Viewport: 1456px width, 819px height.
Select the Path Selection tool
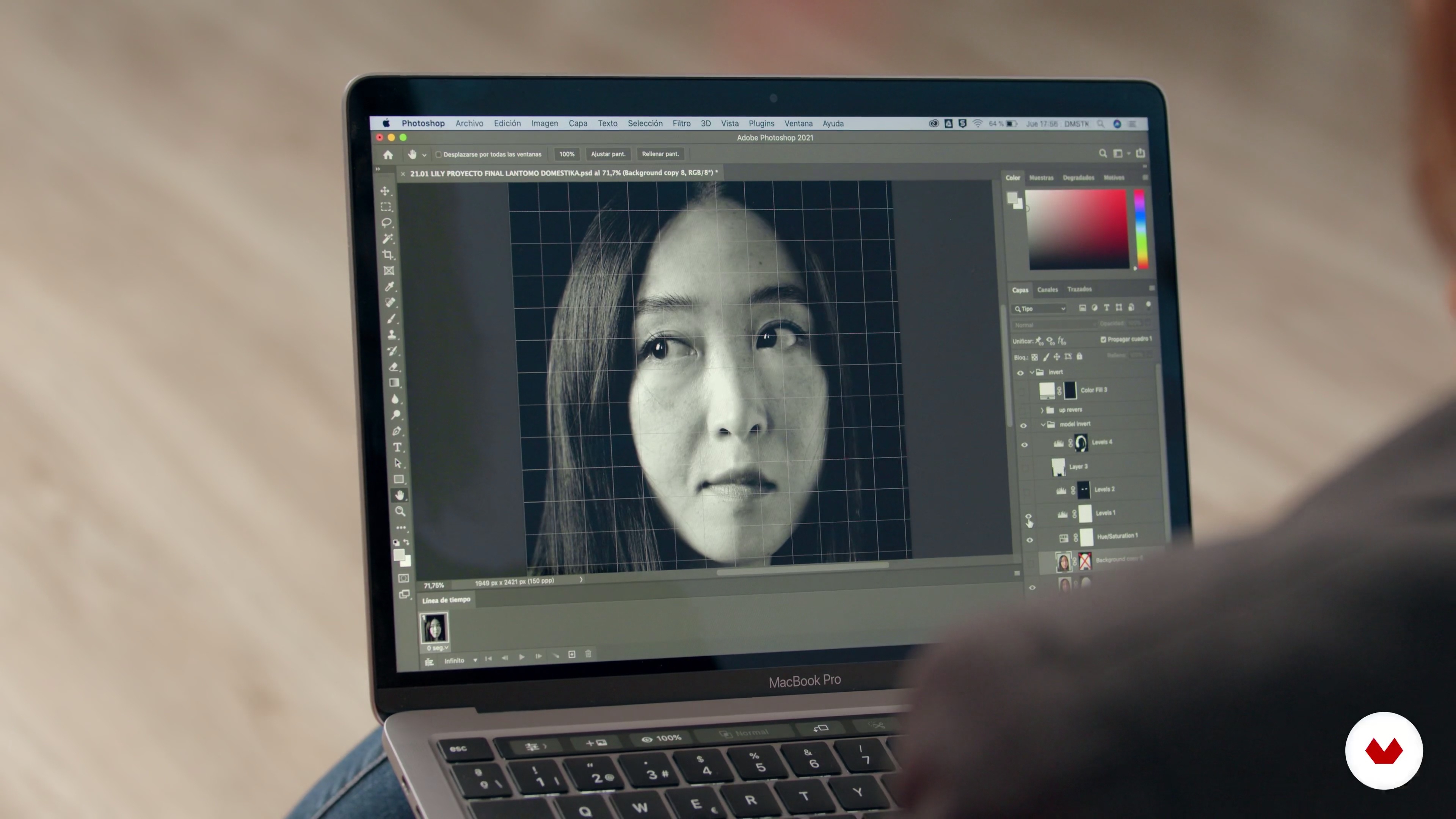[x=398, y=463]
